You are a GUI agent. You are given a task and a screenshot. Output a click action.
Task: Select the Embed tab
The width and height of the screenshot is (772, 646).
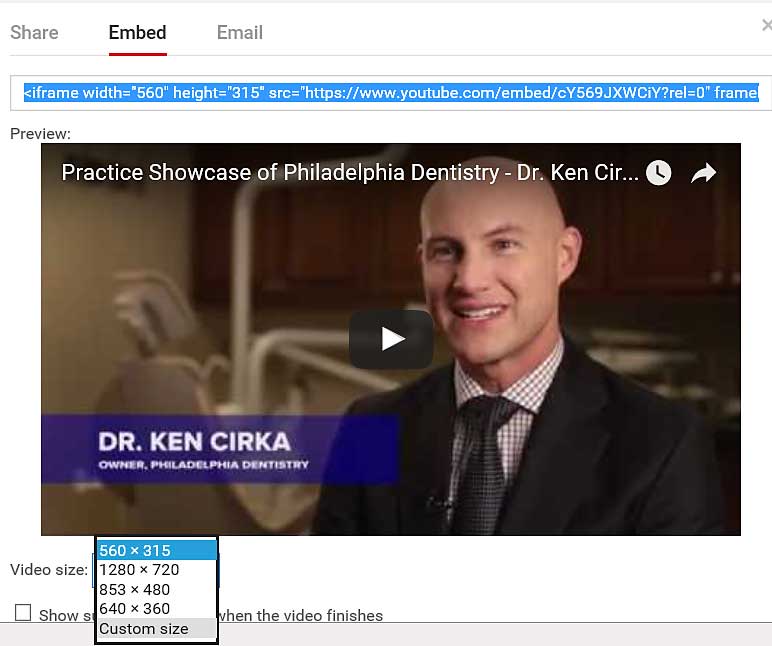click(x=137, y=32)
